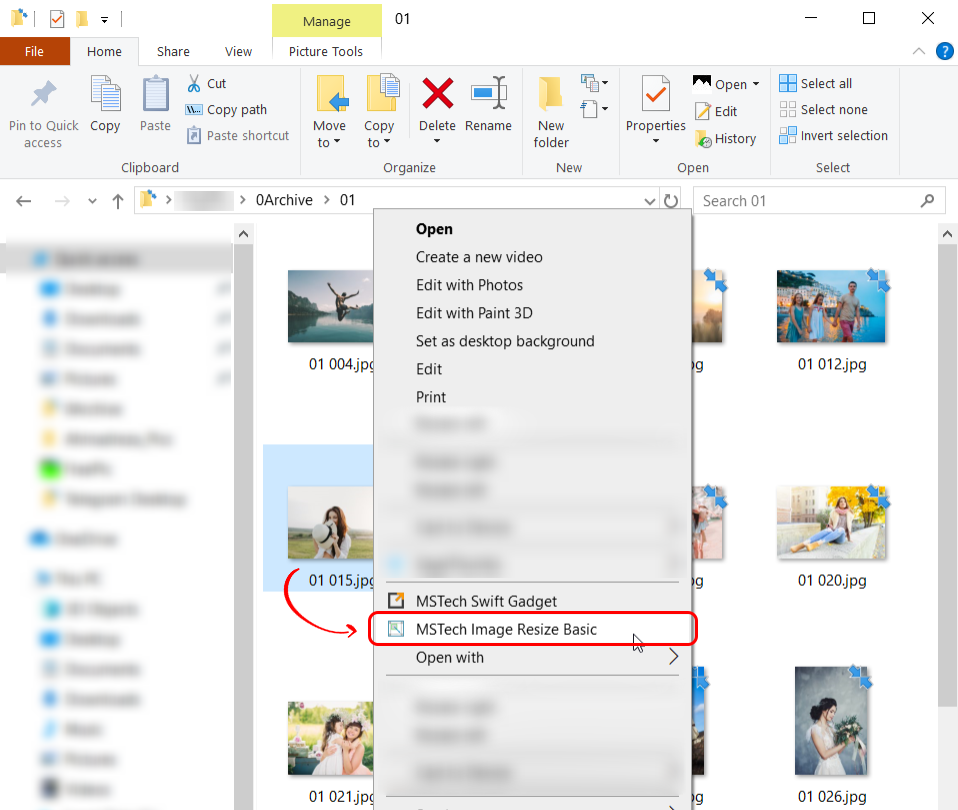
Task: Click the Delete icon in ribbon
Action: (x=437, y=94)
